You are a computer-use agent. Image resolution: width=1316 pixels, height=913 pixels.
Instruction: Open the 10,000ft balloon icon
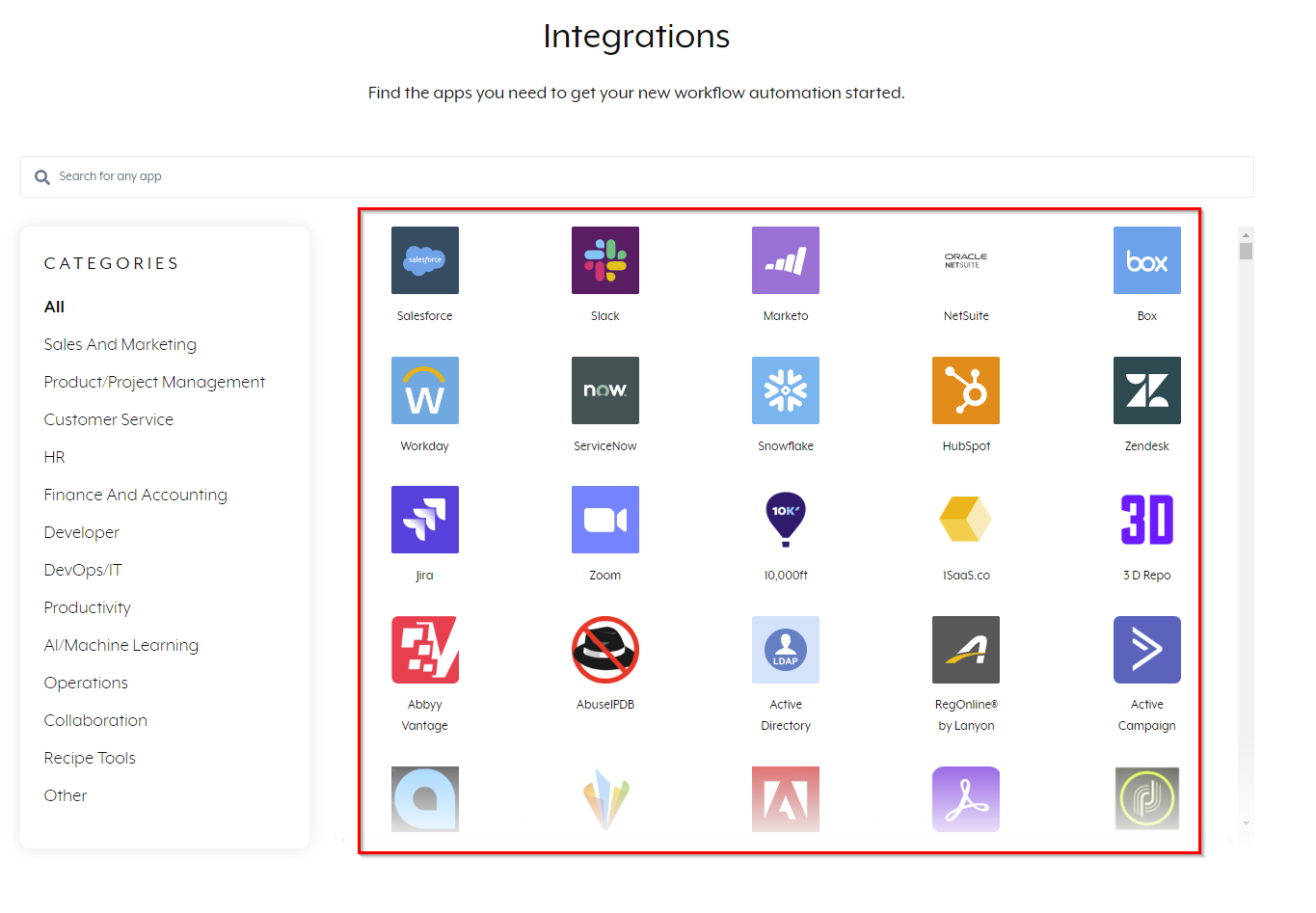(785, 520)
